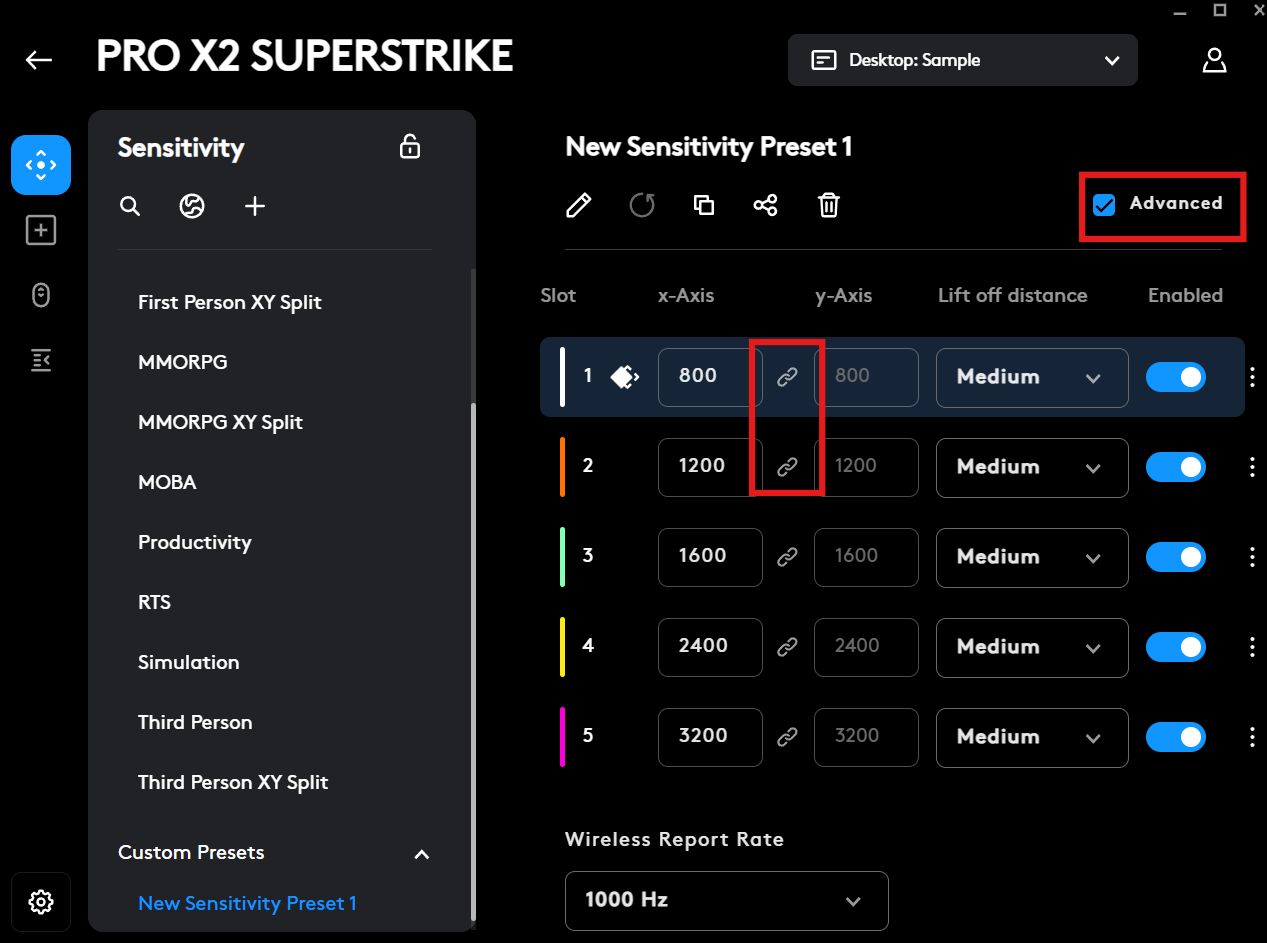Collapse the Custom Presets section
This screenshot has height=943, width=1267.
(x=422, y=854)
